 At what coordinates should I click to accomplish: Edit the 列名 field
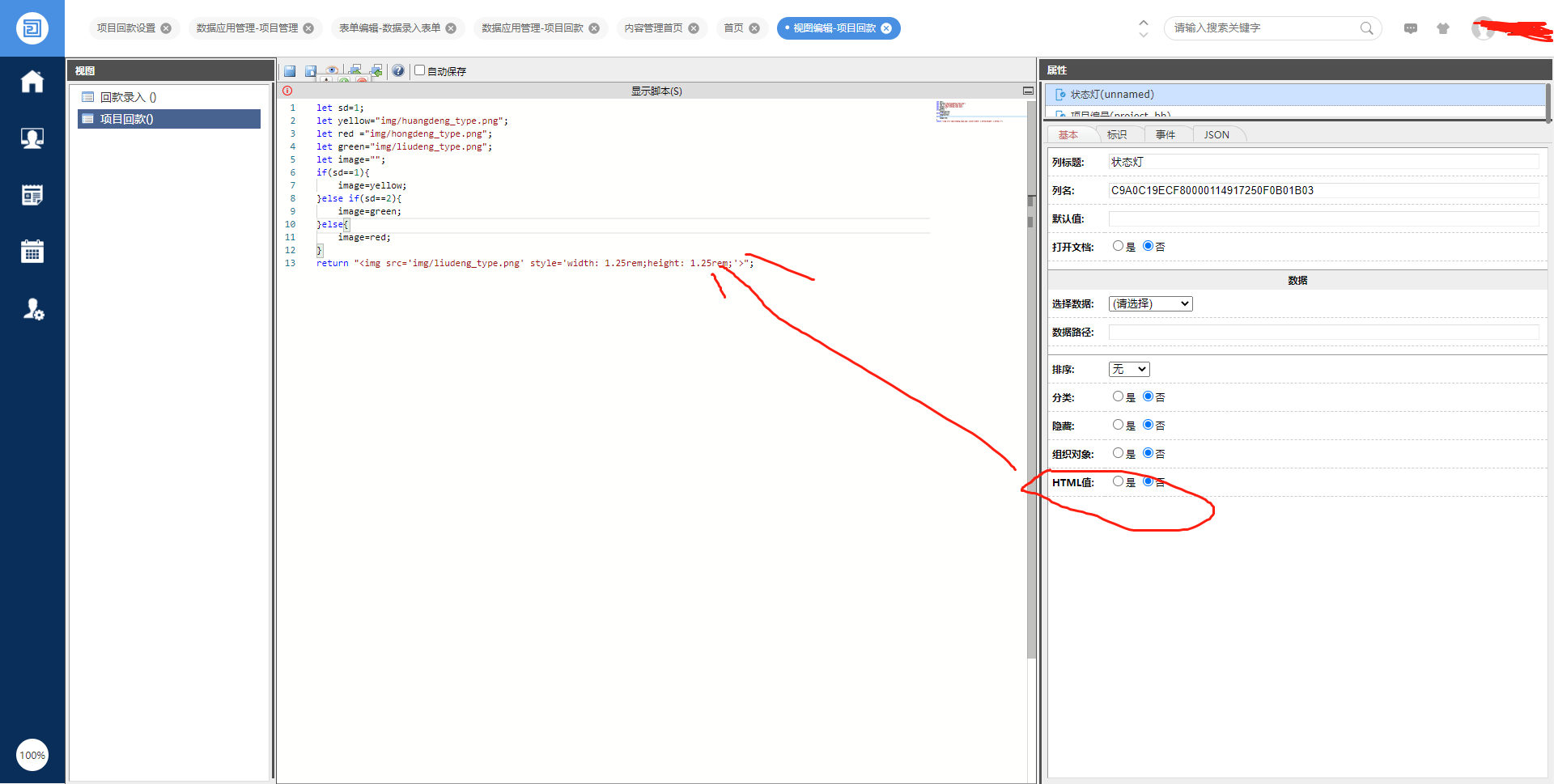click(x=1323, y=190)
